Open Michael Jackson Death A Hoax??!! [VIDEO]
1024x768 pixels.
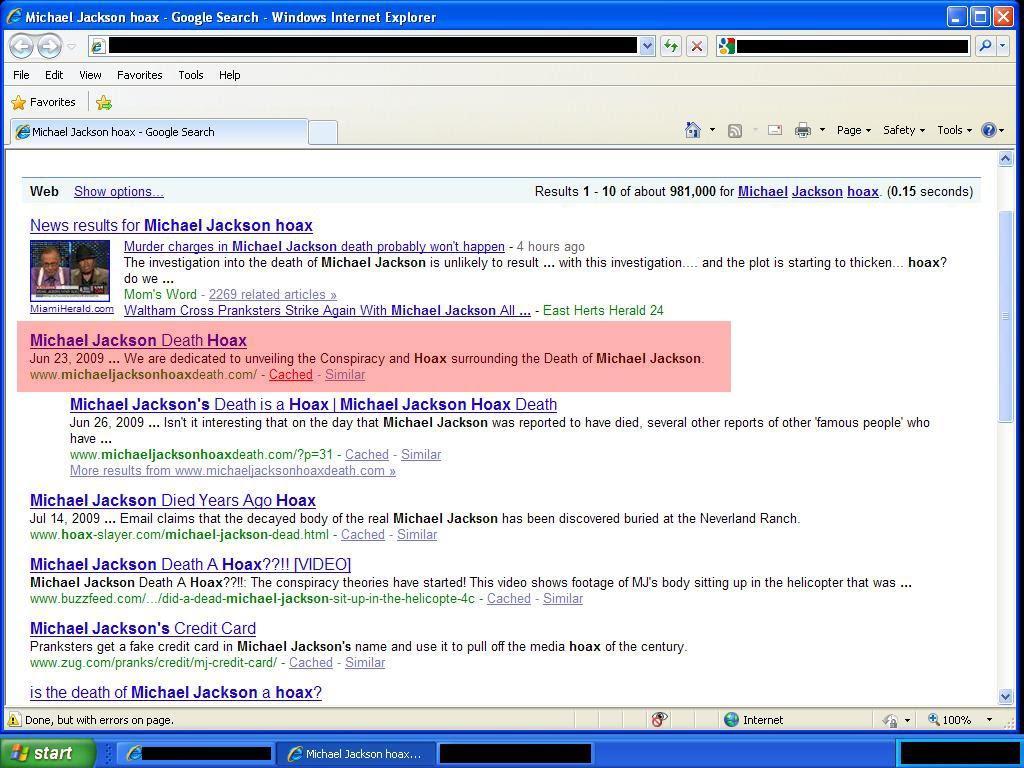point(191,564)
